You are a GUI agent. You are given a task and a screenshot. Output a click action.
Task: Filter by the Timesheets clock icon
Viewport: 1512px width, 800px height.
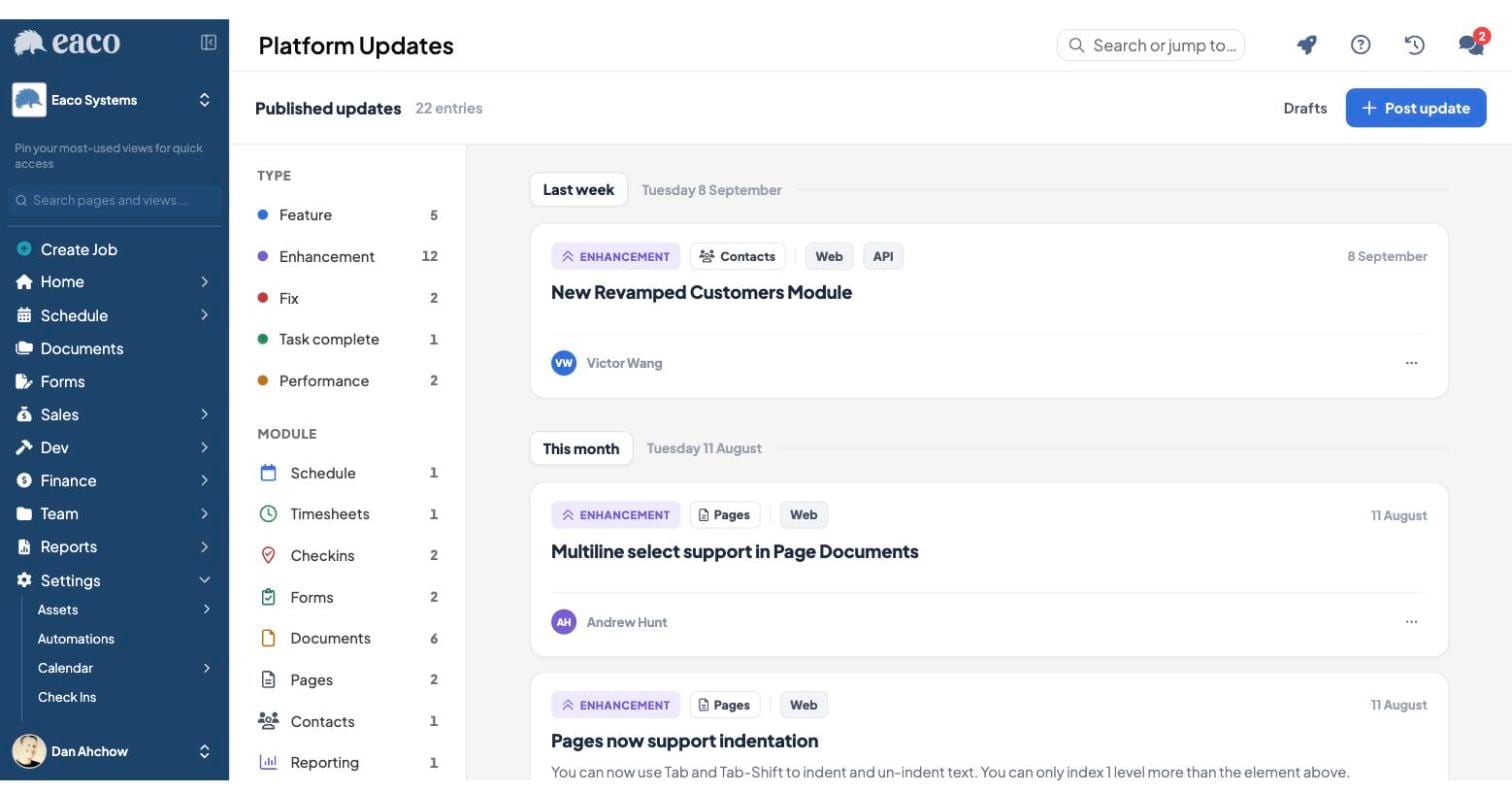(268, 514)
